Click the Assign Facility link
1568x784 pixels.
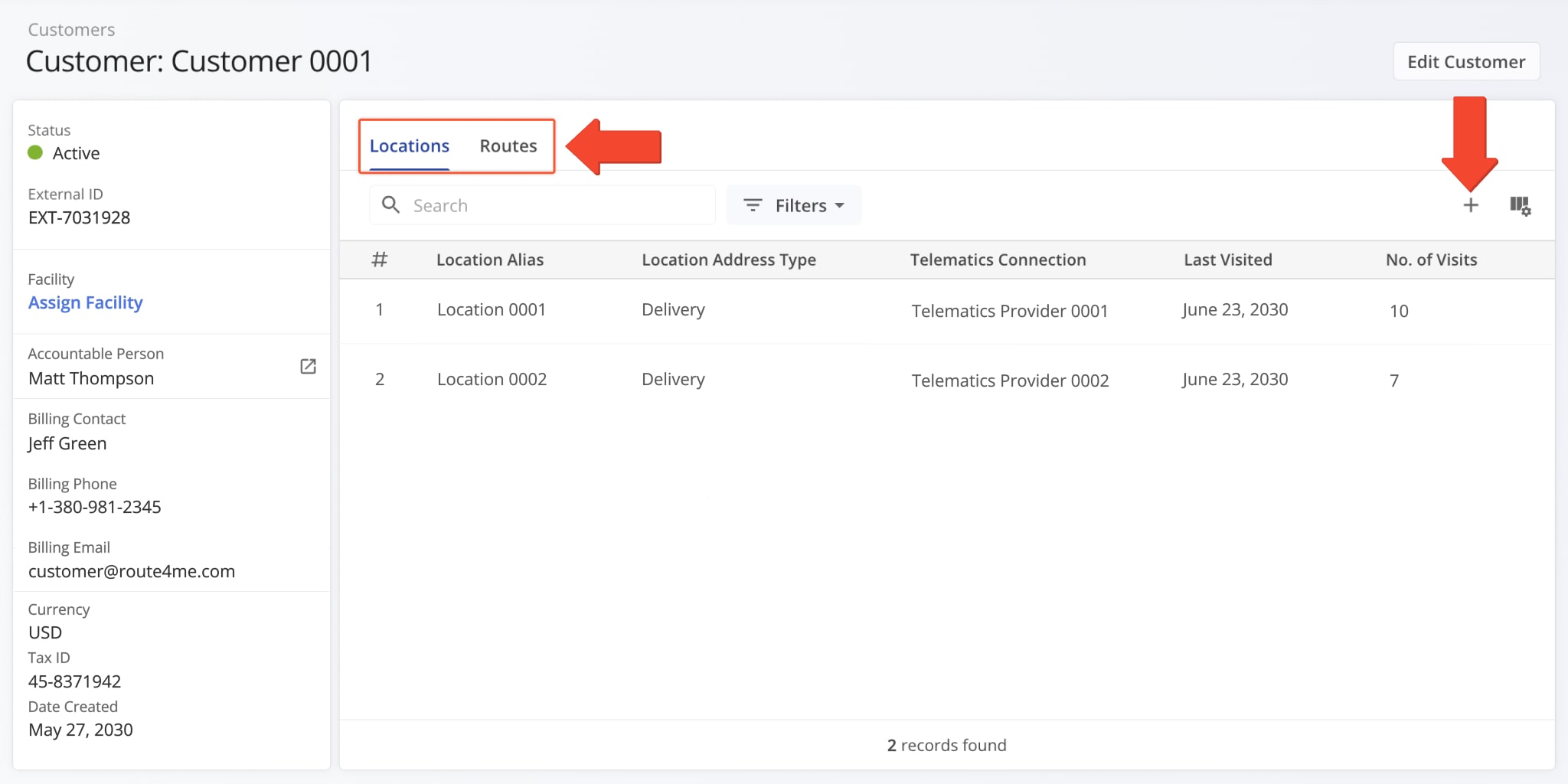(x=86, y=302)
